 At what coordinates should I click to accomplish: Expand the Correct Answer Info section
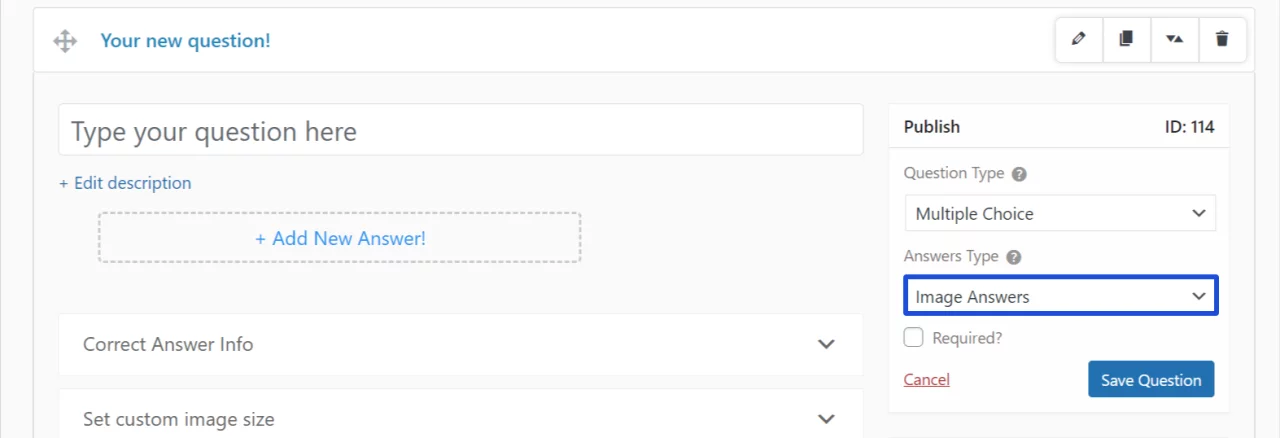point(460,344)
